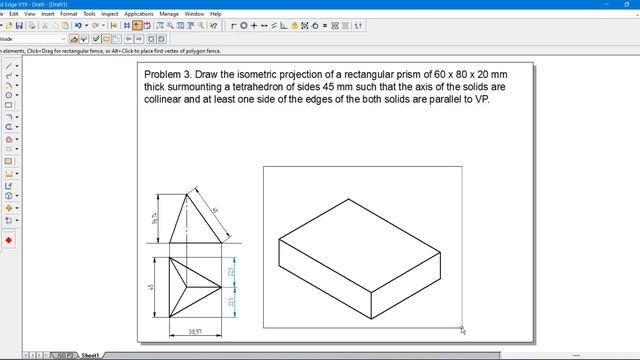Click the Print icon in toolbar
The image size is (640, 360).
[32, 26]
